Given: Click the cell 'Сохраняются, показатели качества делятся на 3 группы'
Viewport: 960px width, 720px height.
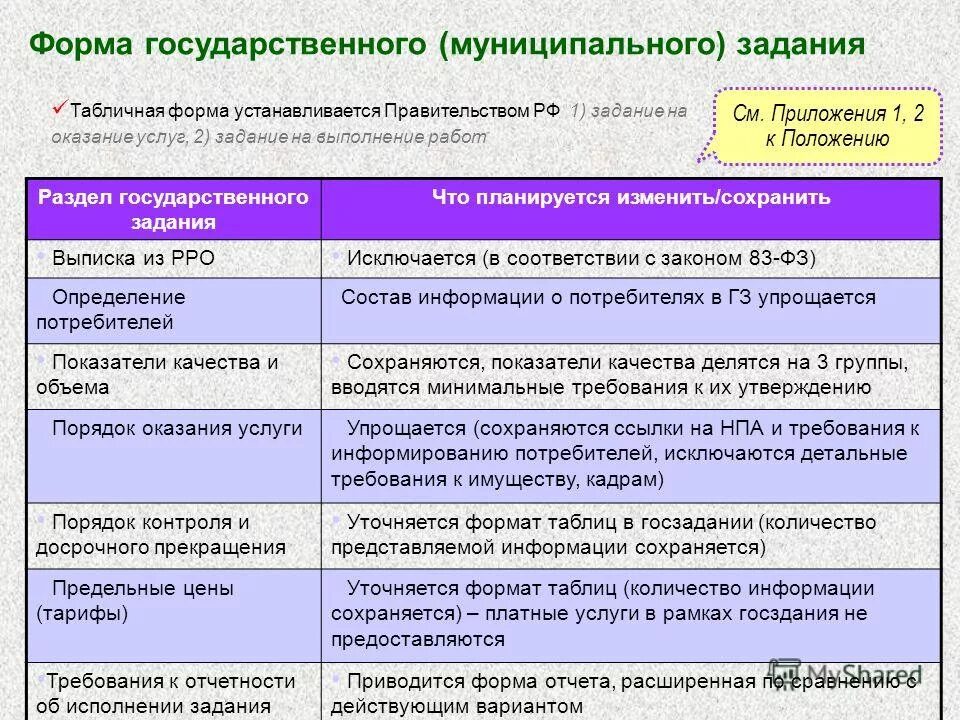Looking at the screenshot, I should point(631,376).
